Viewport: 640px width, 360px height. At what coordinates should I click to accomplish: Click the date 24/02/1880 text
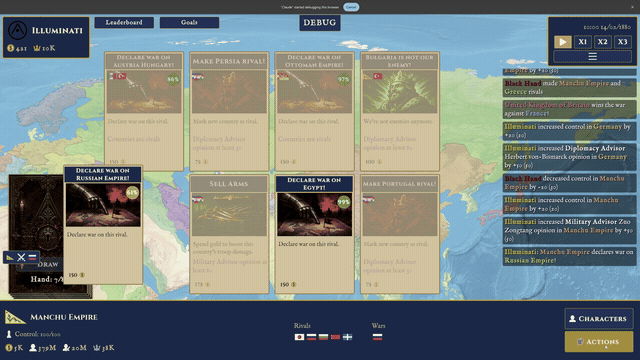pos(616,27)
